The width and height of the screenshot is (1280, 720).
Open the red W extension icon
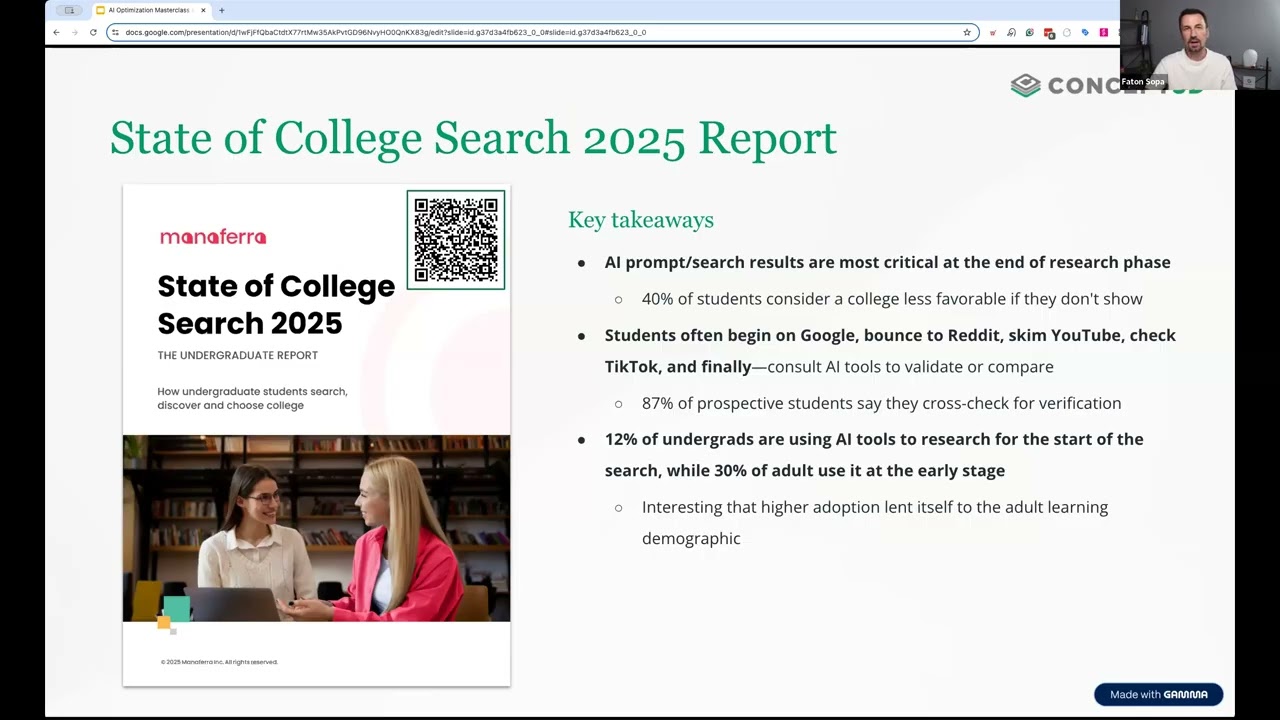(x=992, y=32)
